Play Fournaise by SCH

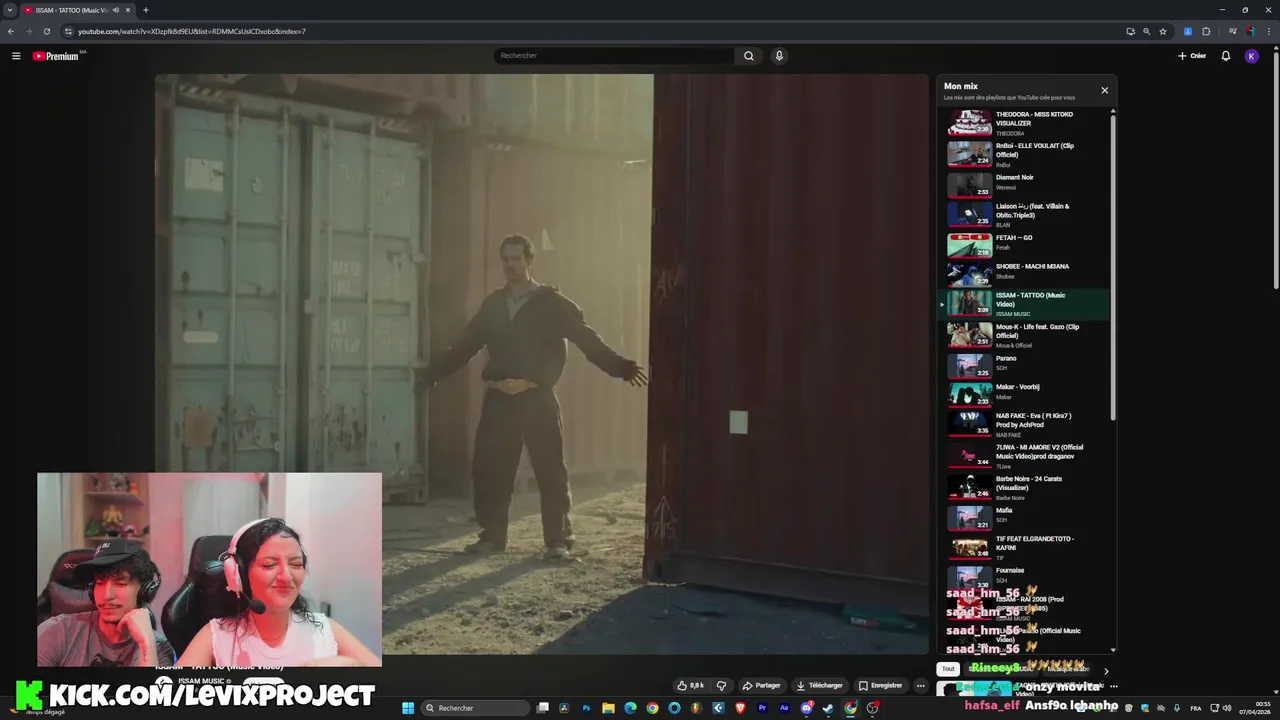[1025, 577]
